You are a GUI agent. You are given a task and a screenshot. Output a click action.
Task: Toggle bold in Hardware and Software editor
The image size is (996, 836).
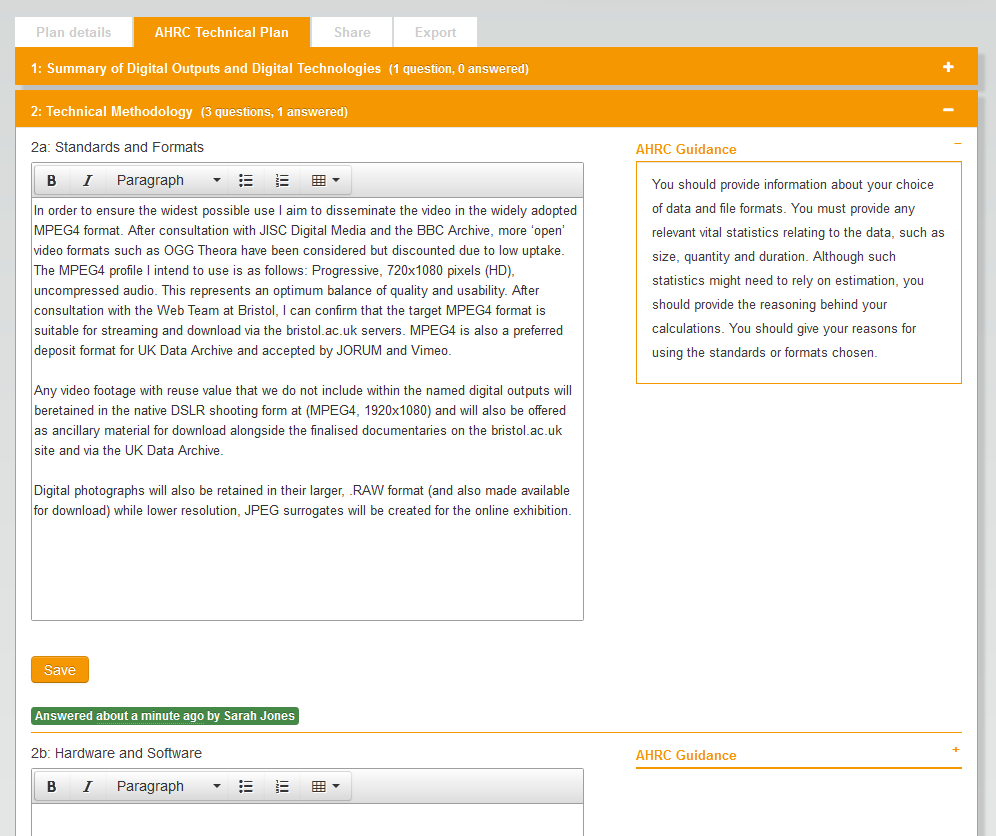tap(51, 787)
